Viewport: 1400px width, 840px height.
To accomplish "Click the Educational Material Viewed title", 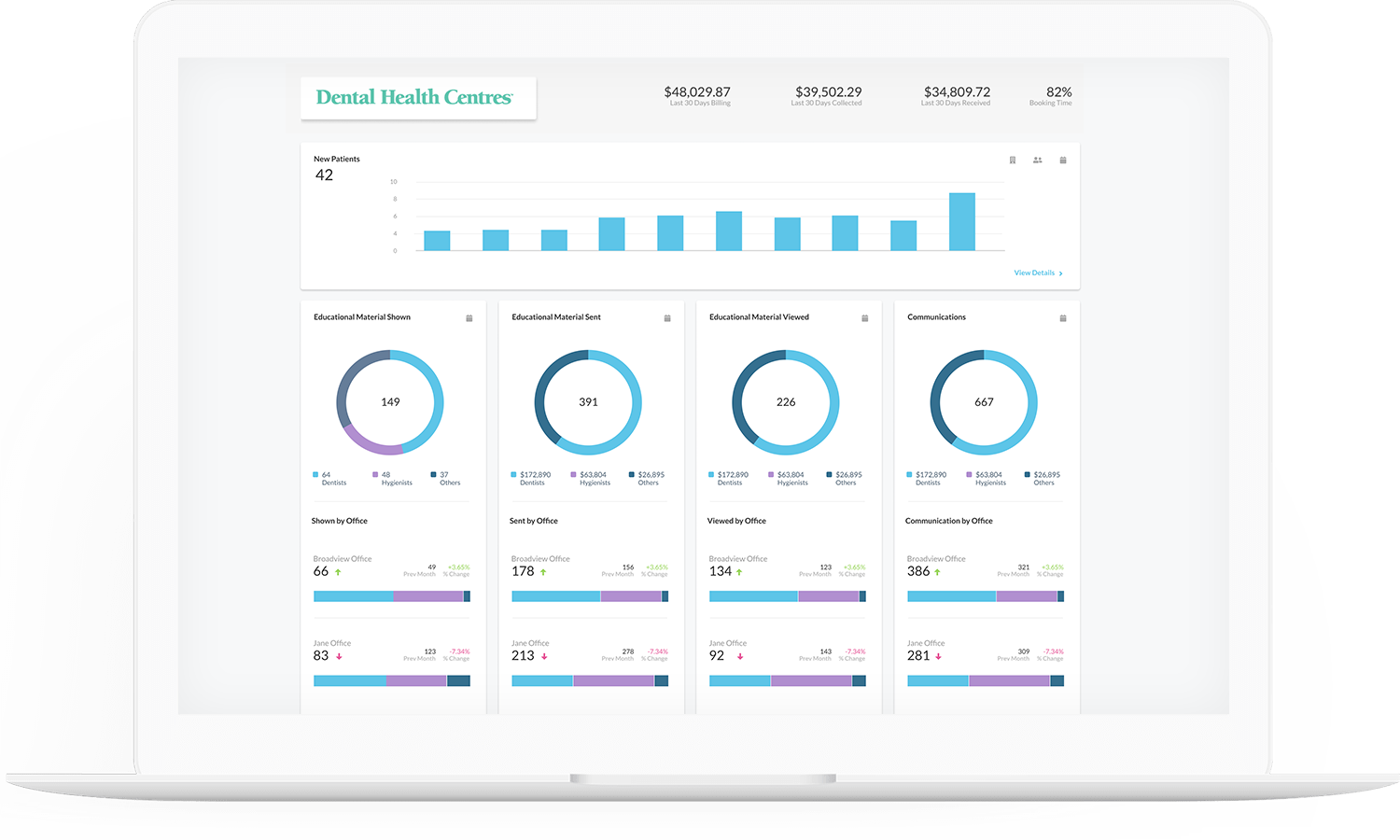I will tap(759, 317).
